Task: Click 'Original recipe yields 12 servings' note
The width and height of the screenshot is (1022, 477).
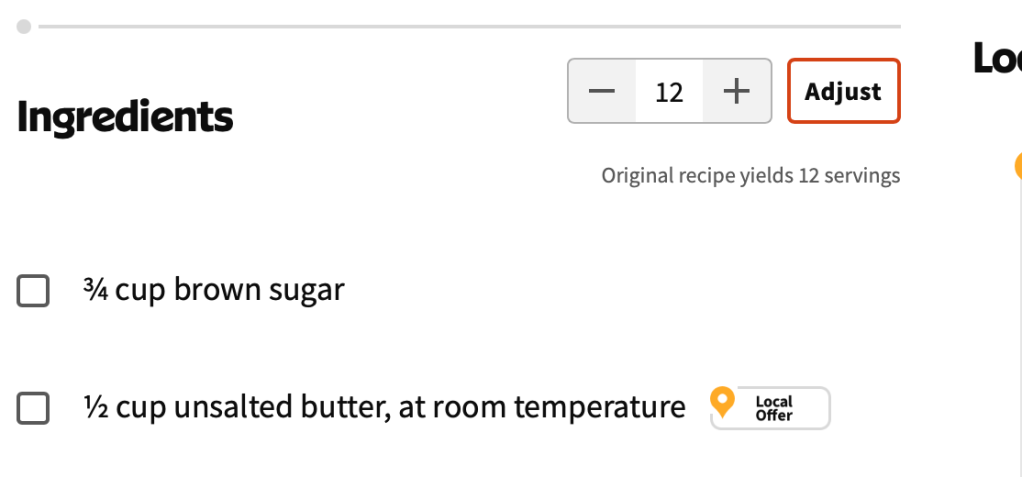Action: 750,176
